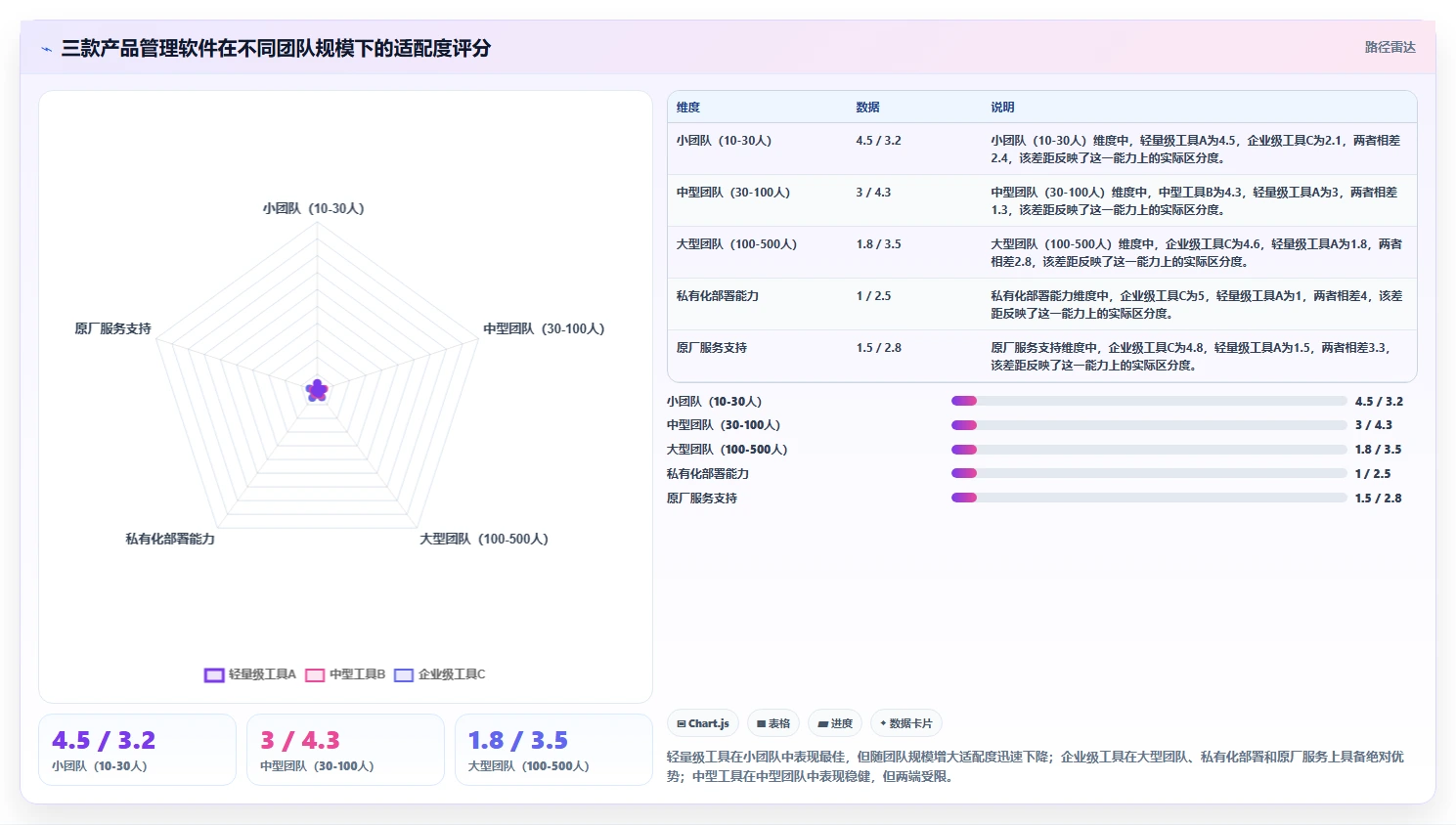Click the 表格 tag
Screen dimensions: 1456x825
[773, 723]
